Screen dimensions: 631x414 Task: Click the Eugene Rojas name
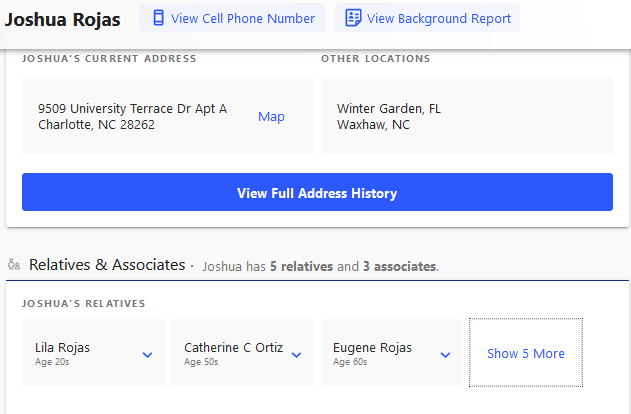pos(372,347)
